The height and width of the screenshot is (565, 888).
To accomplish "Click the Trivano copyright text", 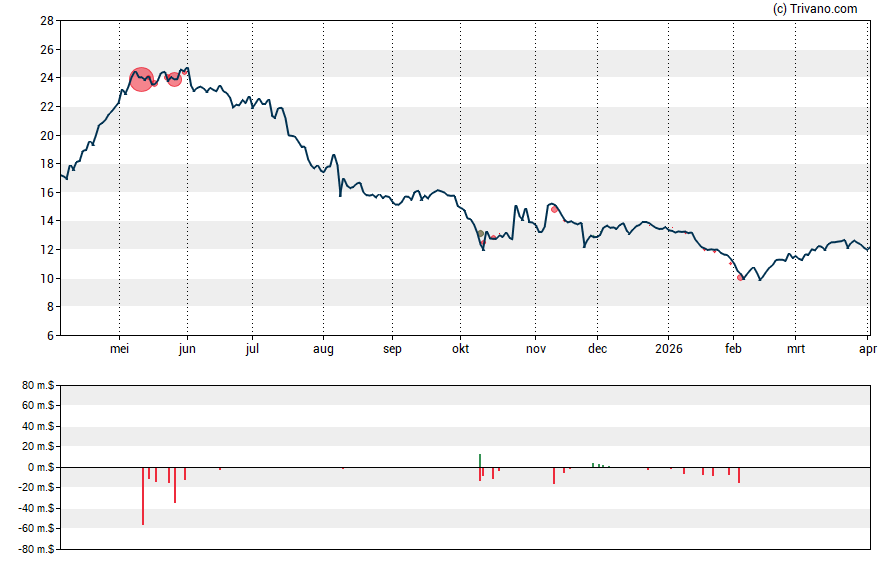I will (815, 9).
